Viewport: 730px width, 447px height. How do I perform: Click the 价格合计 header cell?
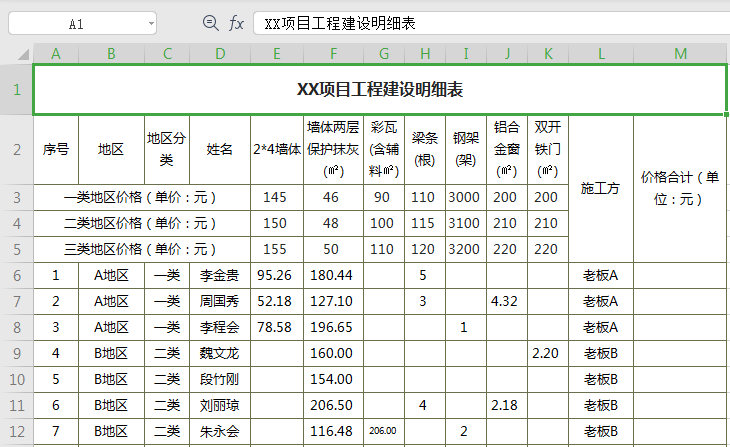pos(681,189)
